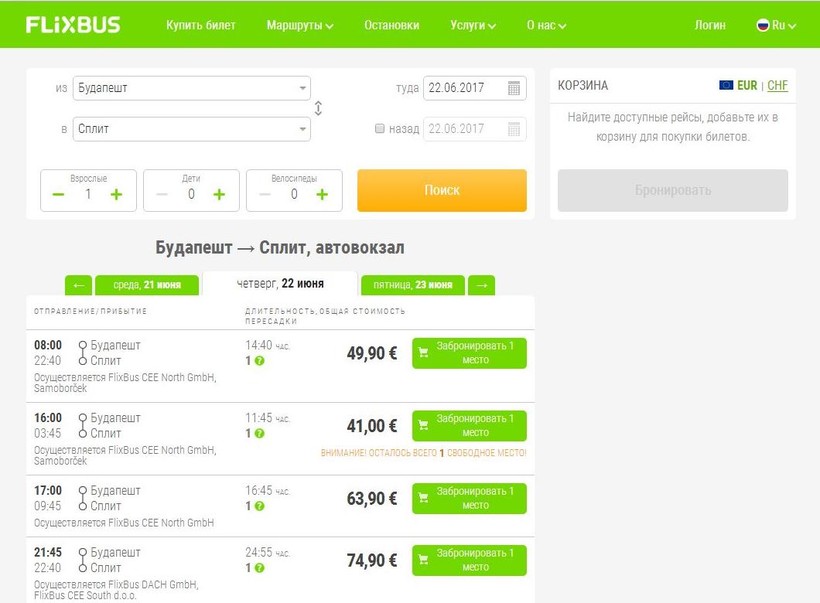The height and width of the screenshot is (603, 820).
Task: Click route stops icon for 16:00 trip
Action: pyautogui.click(x=83, y=426)
